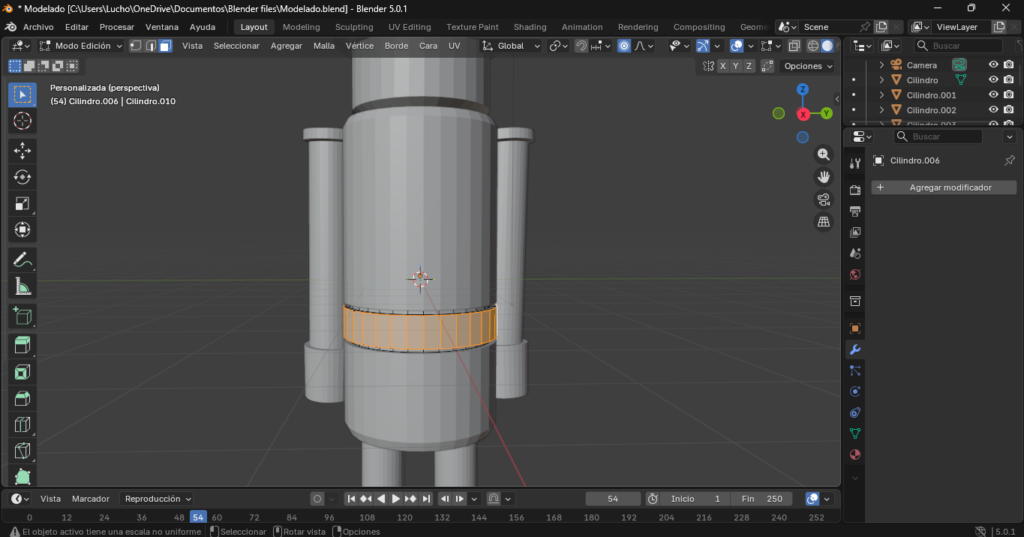Select the Rotate tool in left toolbar
This screenshot has width=1024, height=537.
pos(22,177)
